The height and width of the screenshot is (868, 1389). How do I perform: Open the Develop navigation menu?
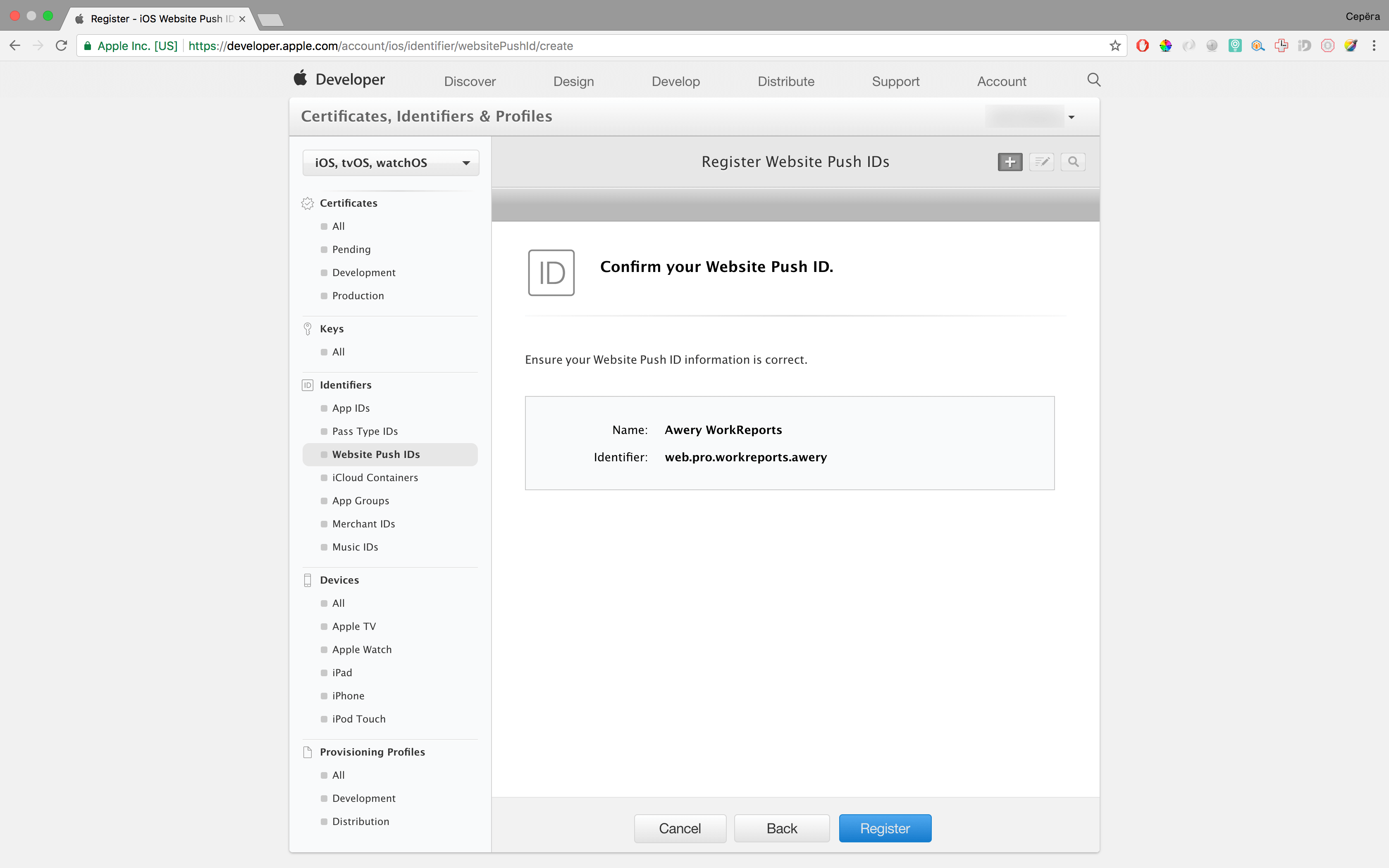[x=675, y=81]
